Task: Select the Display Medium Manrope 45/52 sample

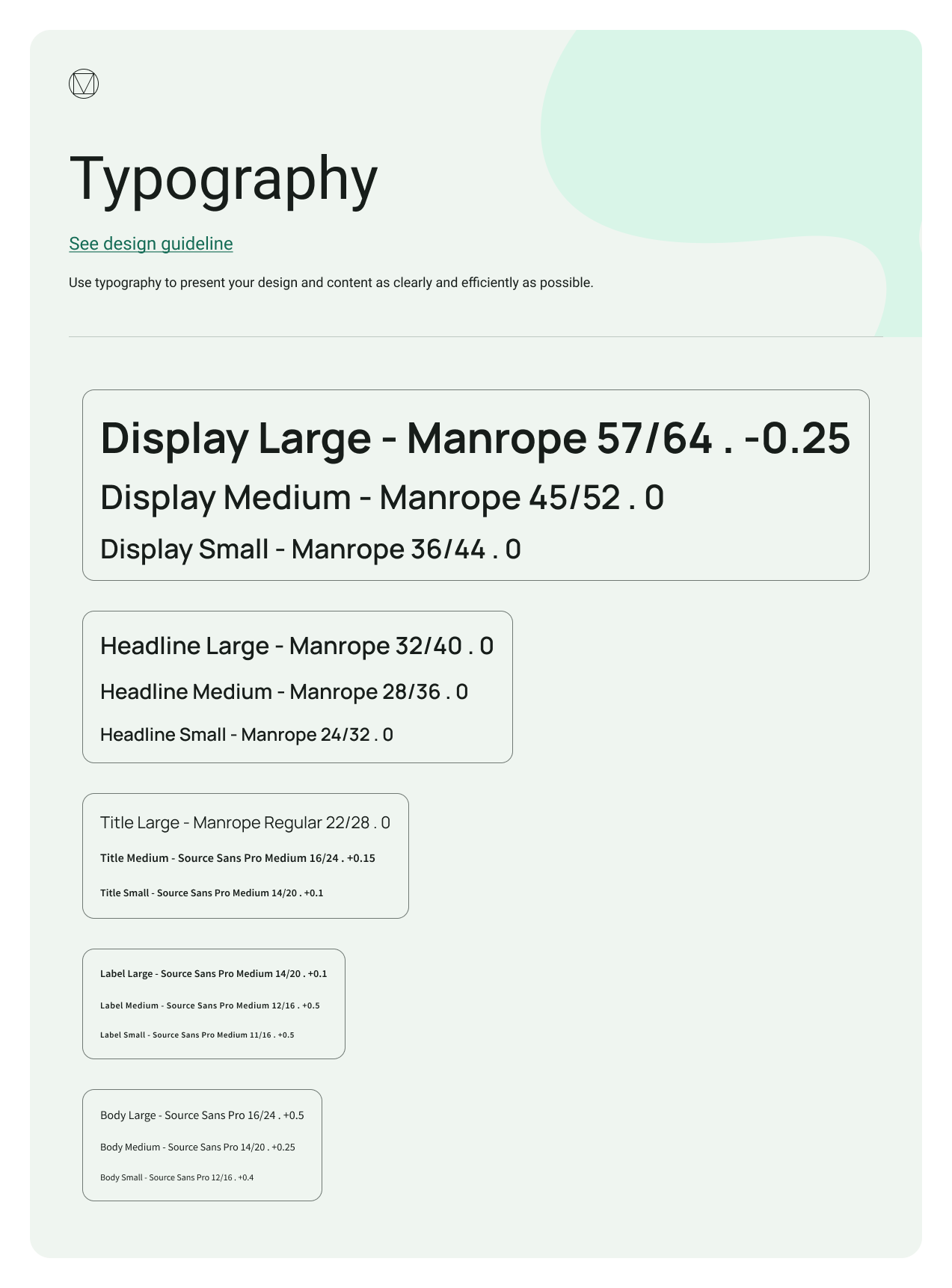Action: tap(382, 498)
